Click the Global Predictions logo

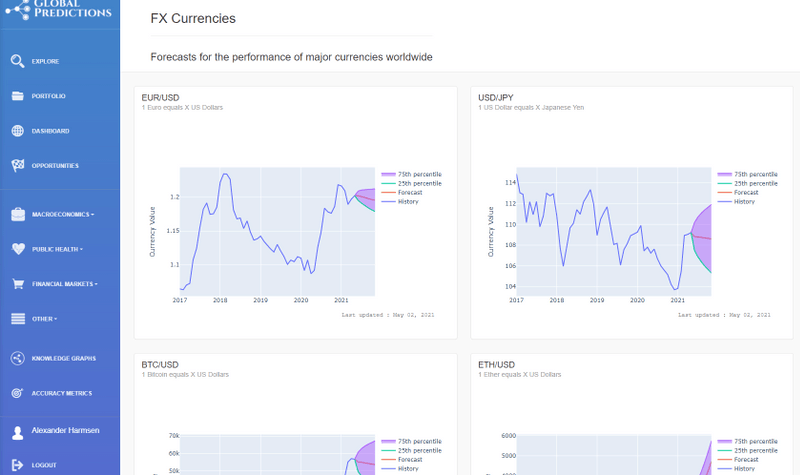pos(59,10)
